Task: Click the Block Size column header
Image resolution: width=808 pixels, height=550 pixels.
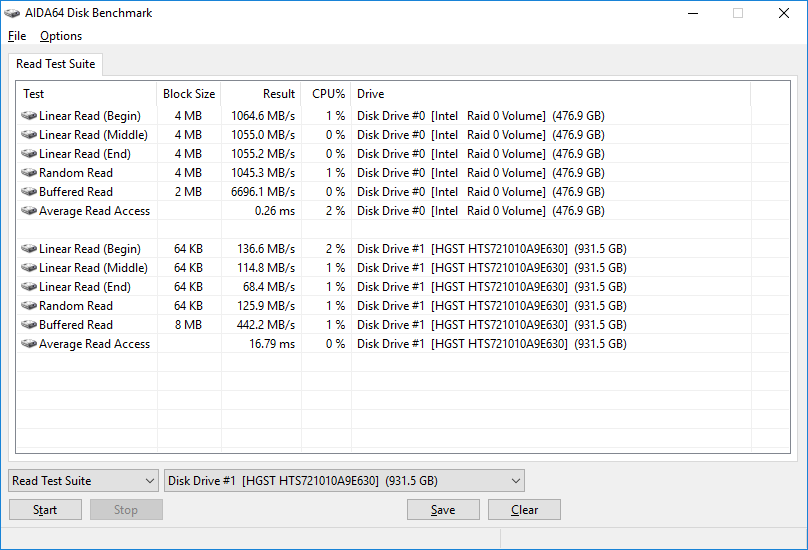Action: [x=189, y=94]
